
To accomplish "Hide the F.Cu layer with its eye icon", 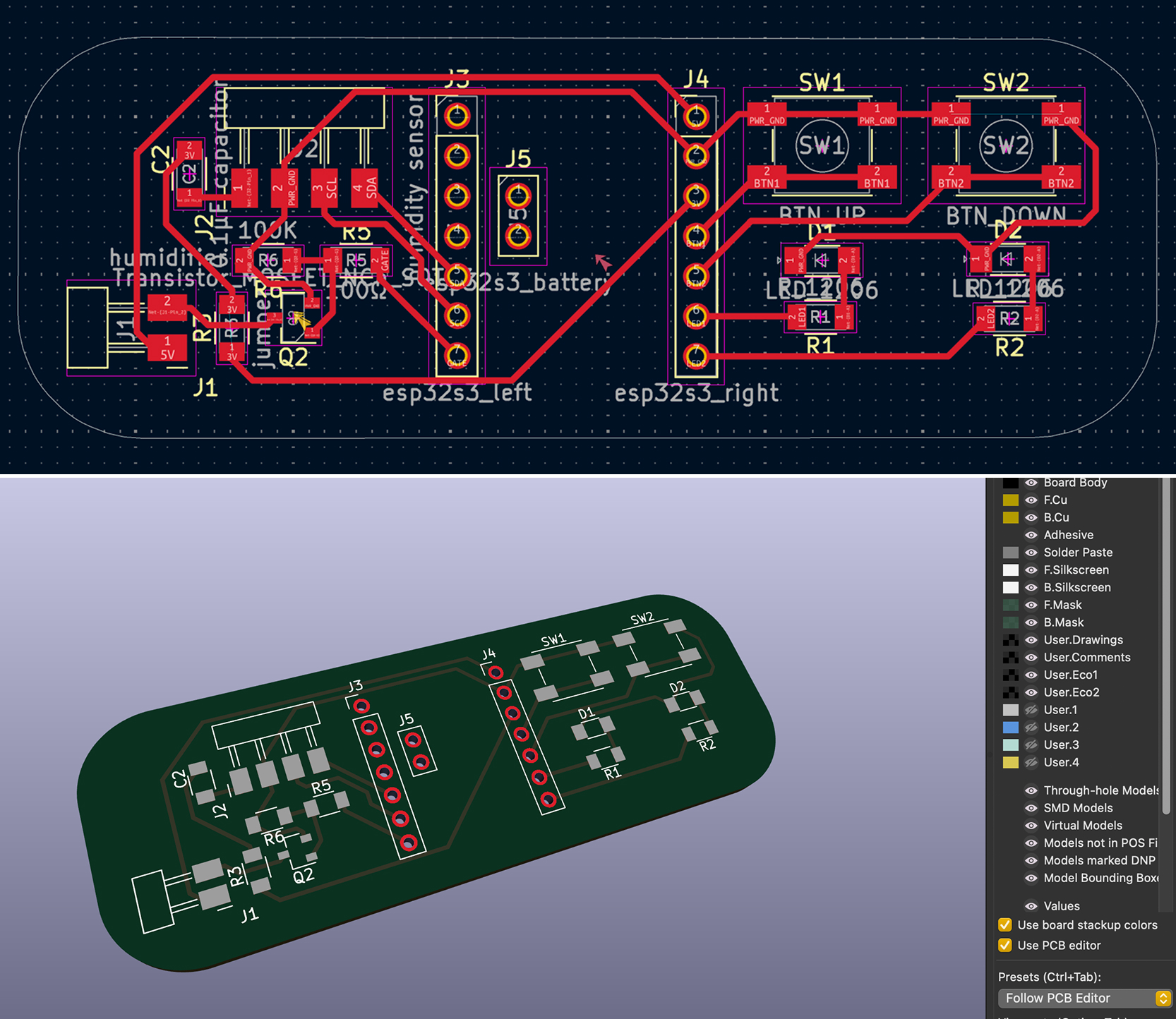I will pos(1031,500).
